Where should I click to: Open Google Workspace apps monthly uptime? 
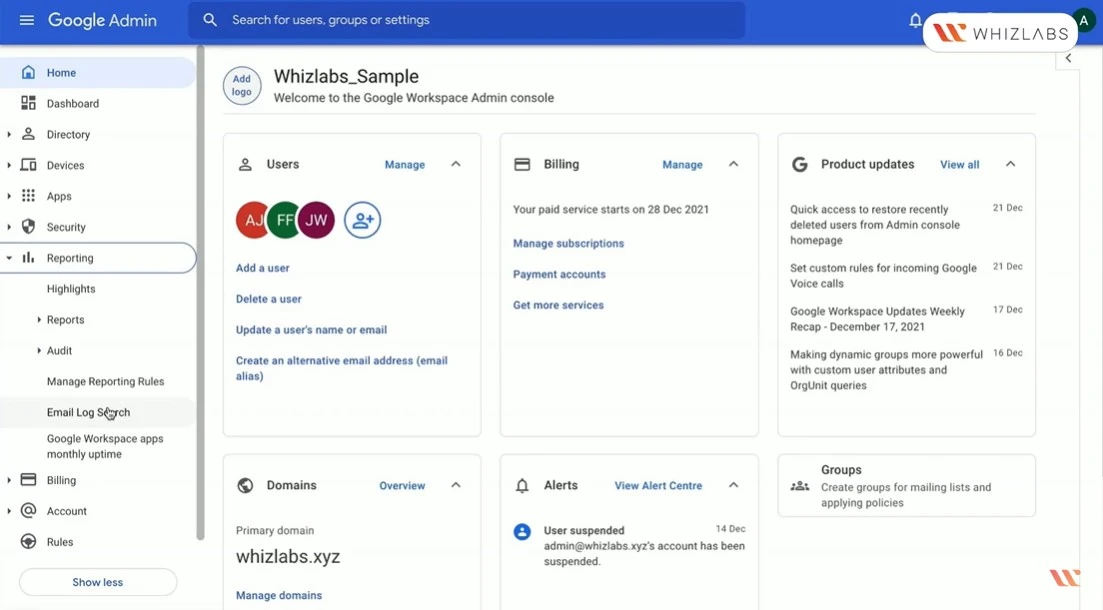pyautogui.click(x=105, y=446)
